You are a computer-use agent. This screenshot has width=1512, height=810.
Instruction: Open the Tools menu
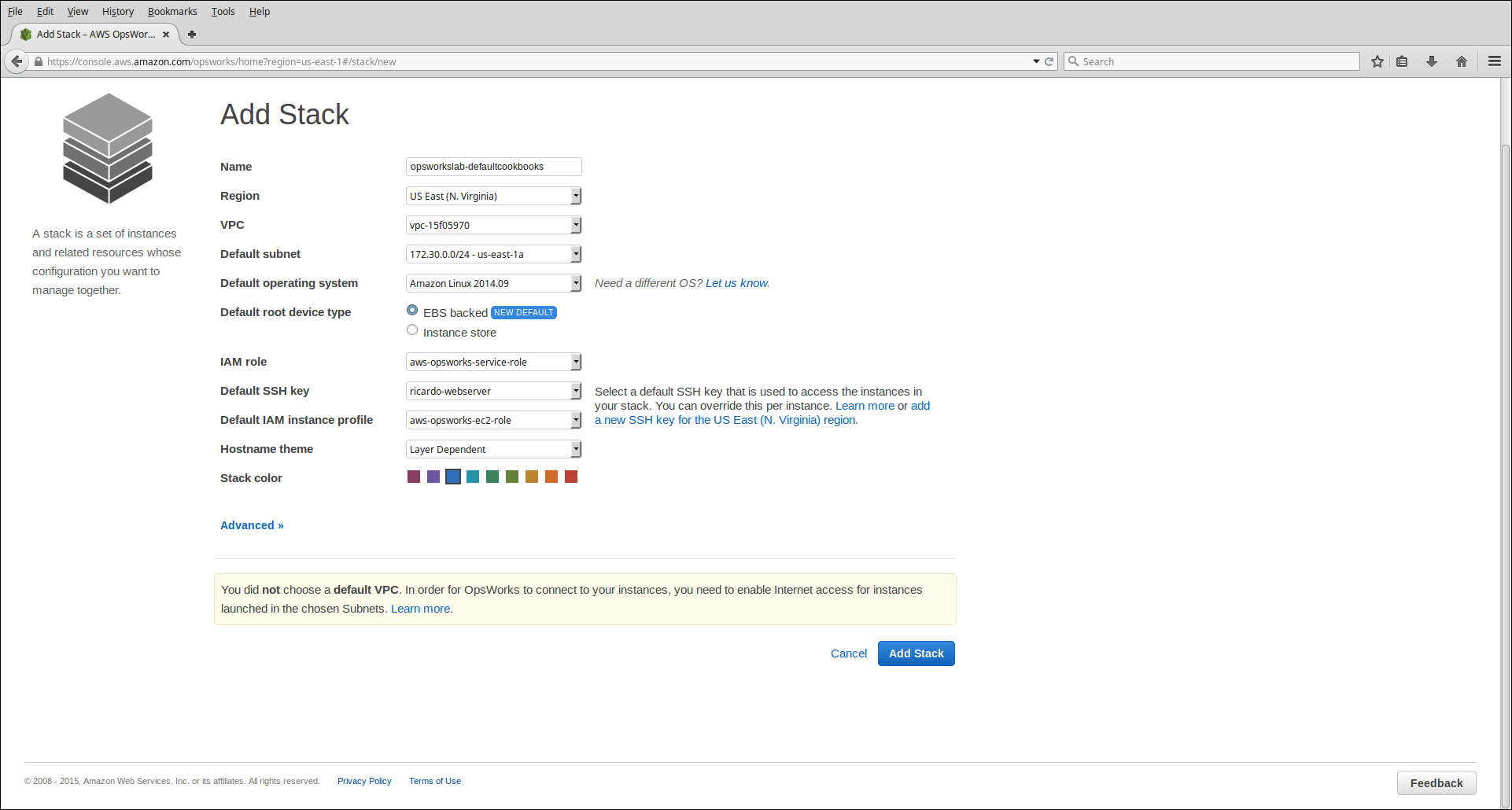[x=223, y=11]
